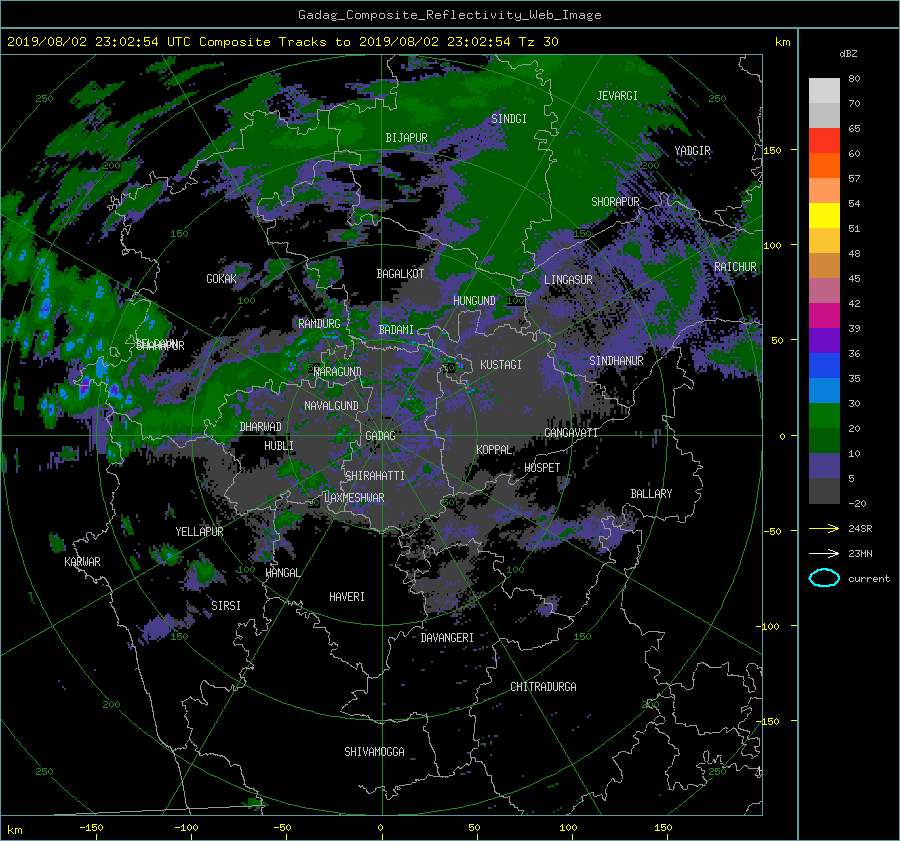Click the 80 dBZ legend scale value
This screenshot has height=841, width=900.
coord(854,79)
